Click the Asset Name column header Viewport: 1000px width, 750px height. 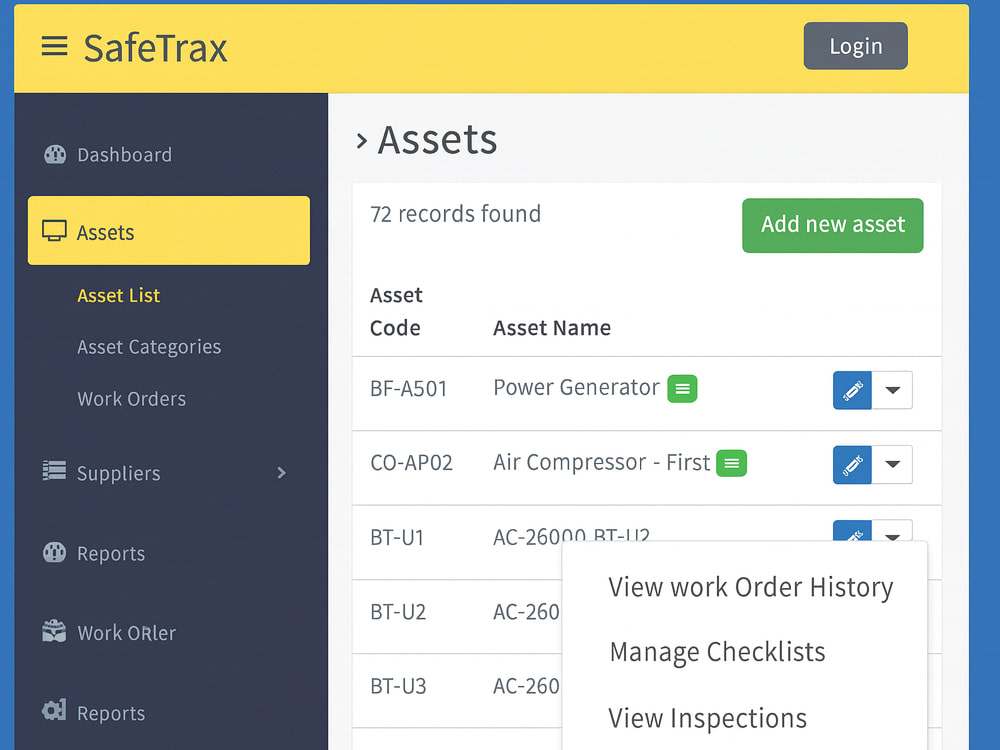tap(552, 328)
